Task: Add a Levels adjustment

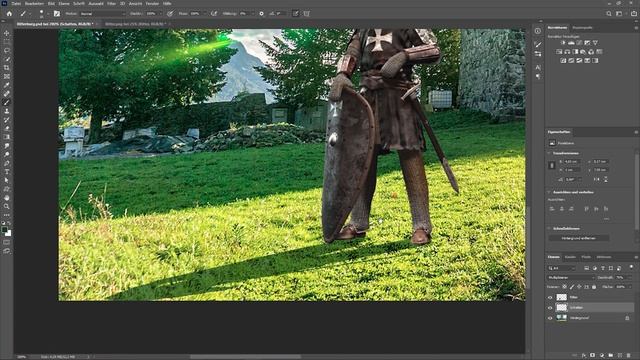Action: click(x=571, y=42)
